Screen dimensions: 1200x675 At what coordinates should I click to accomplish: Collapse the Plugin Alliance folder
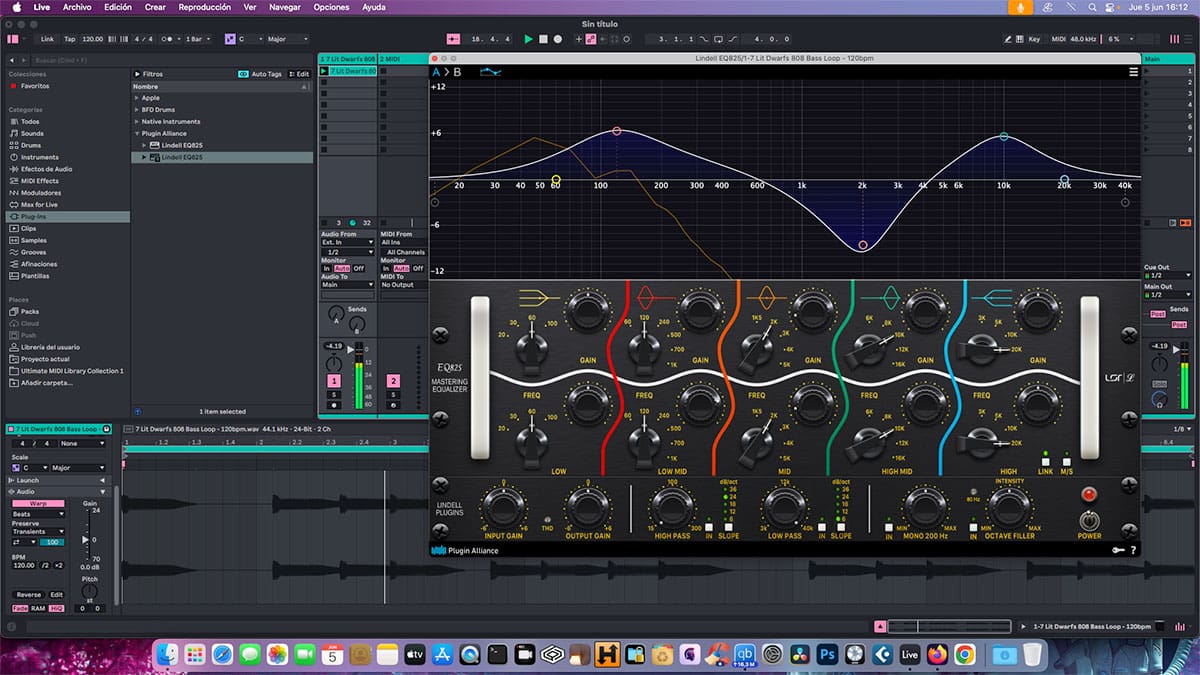[x=138, y=133]
